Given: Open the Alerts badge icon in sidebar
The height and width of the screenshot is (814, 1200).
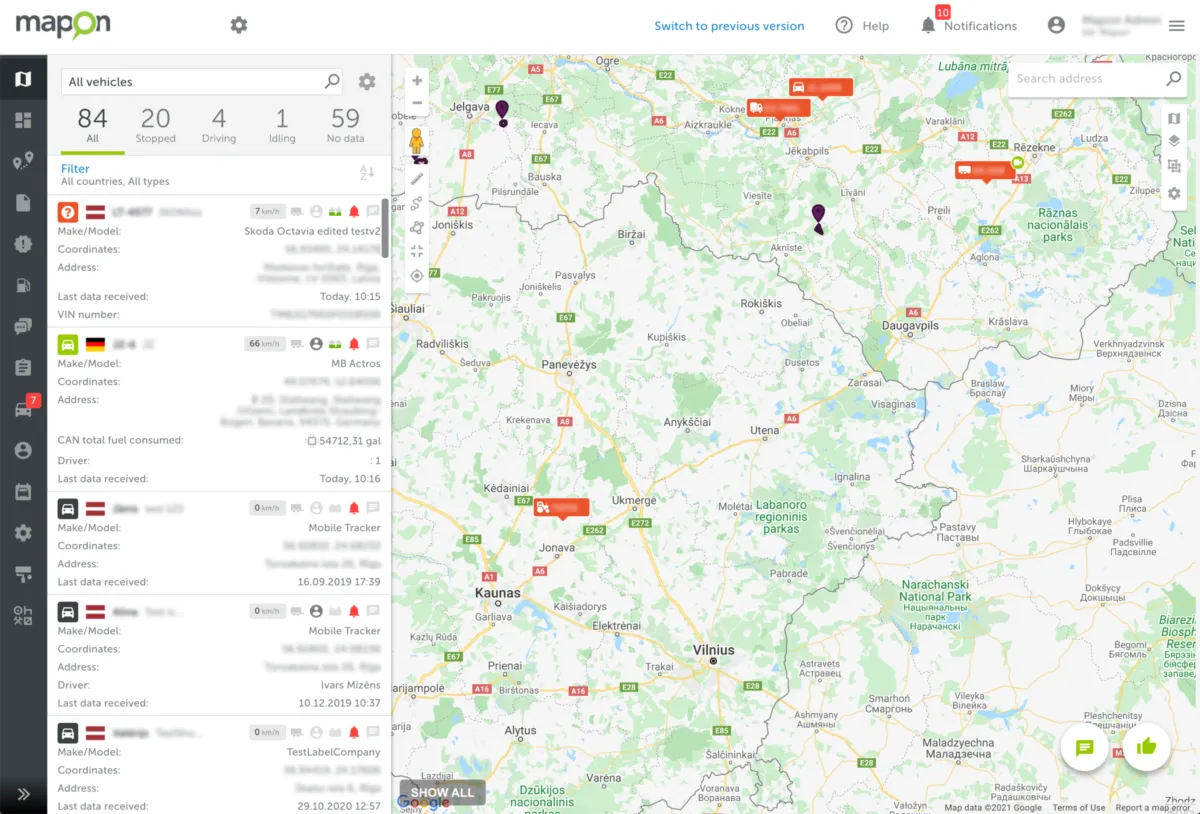Looking at the screenshot, I should (23, 244).
